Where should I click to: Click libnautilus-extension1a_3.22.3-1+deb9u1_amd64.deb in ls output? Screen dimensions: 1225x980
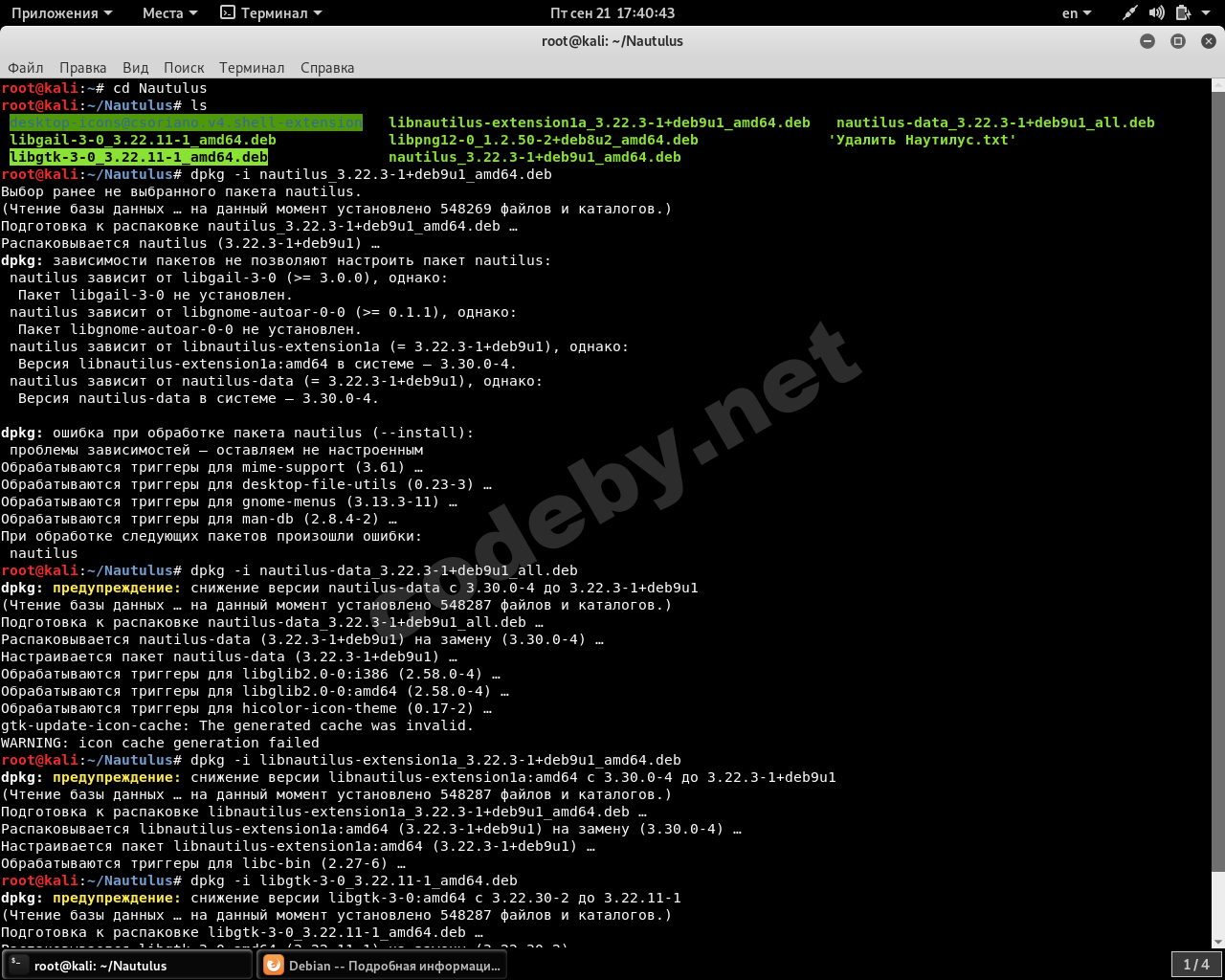[599, 122]
